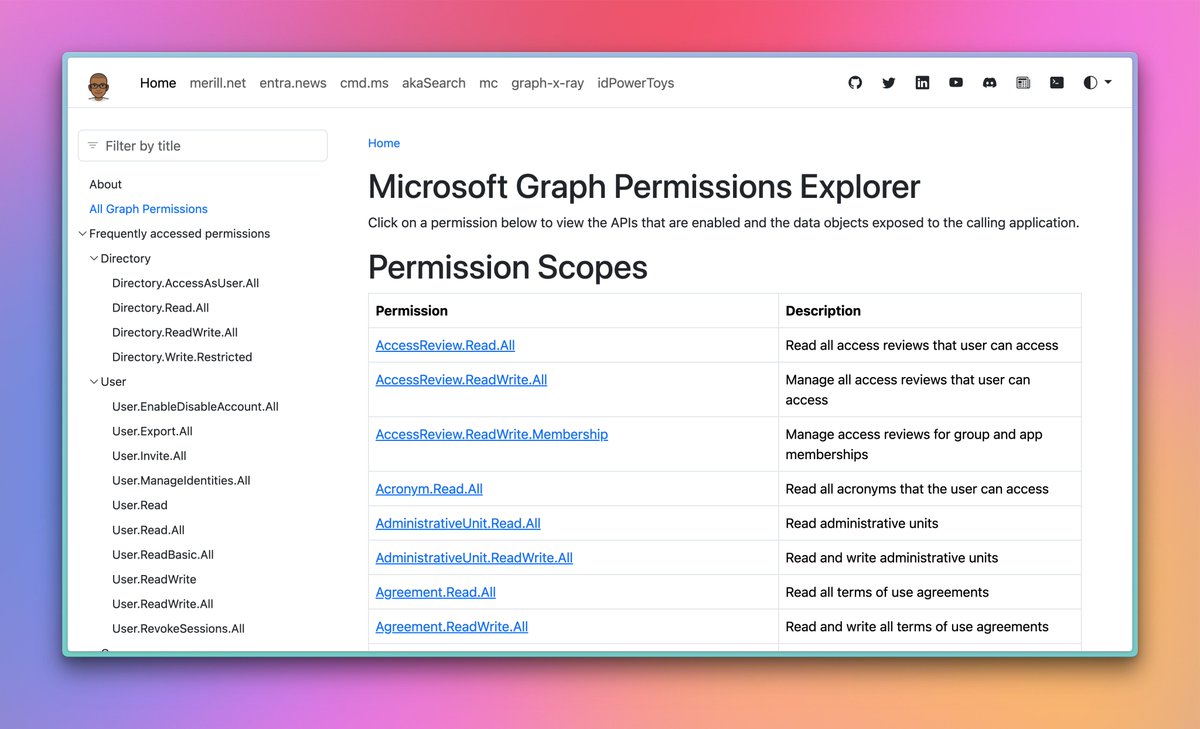Open the Twitter bird icon
Viewport: 1200px width, 729px height.
coord(888,83)
